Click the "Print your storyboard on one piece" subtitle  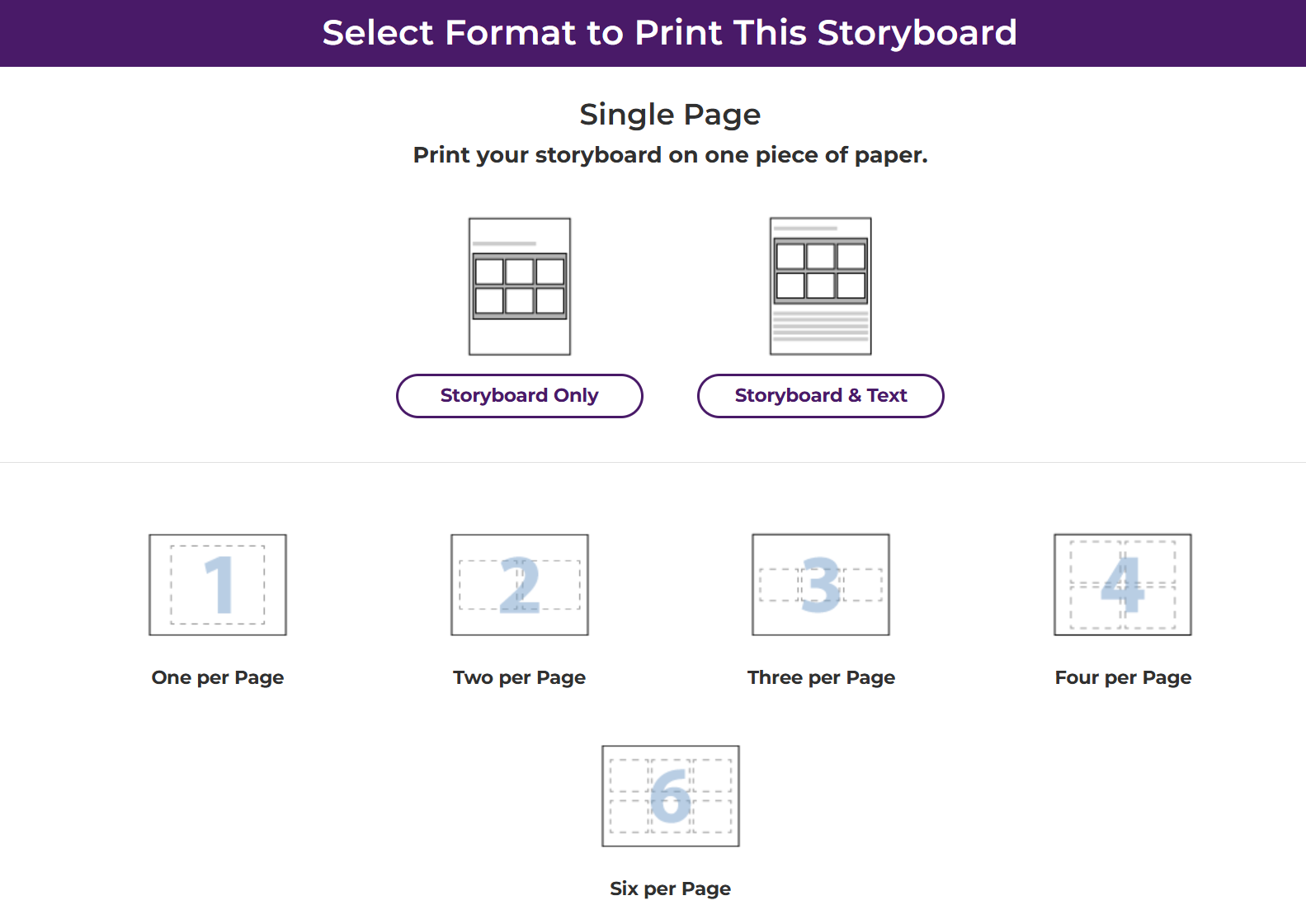pyautogui.click(x=670, y=155)
